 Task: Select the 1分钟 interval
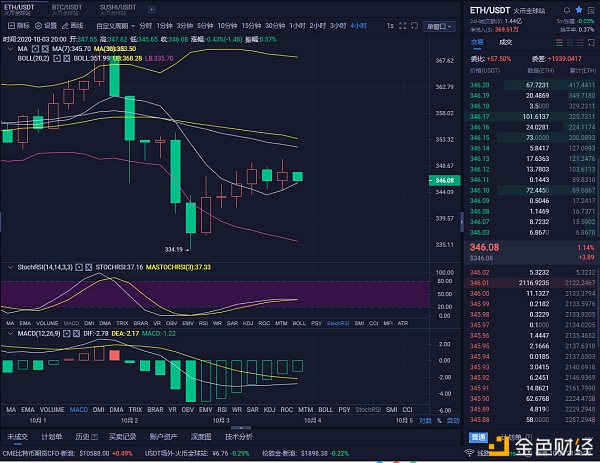165,26
